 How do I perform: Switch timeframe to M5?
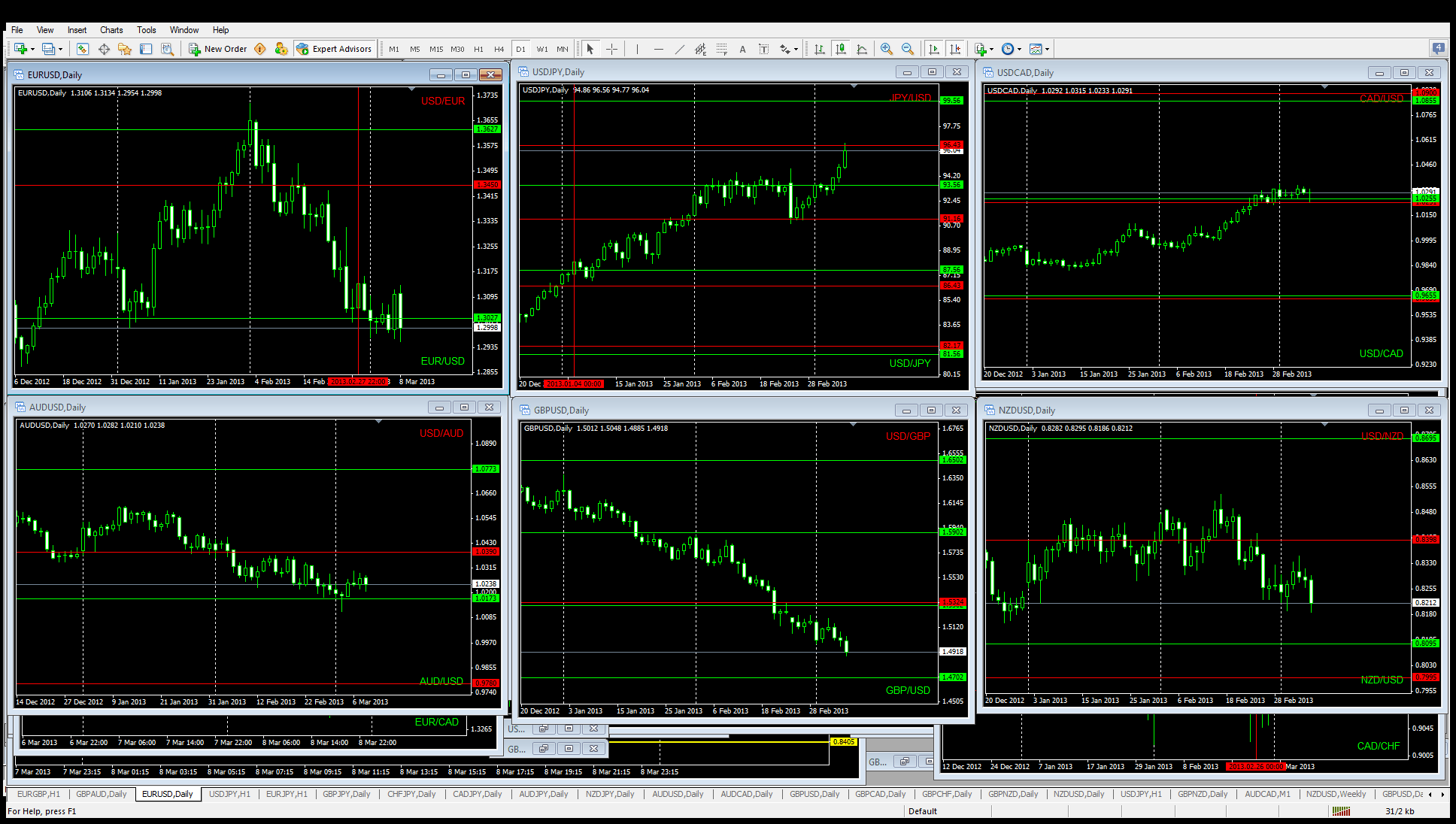point(415,49)
